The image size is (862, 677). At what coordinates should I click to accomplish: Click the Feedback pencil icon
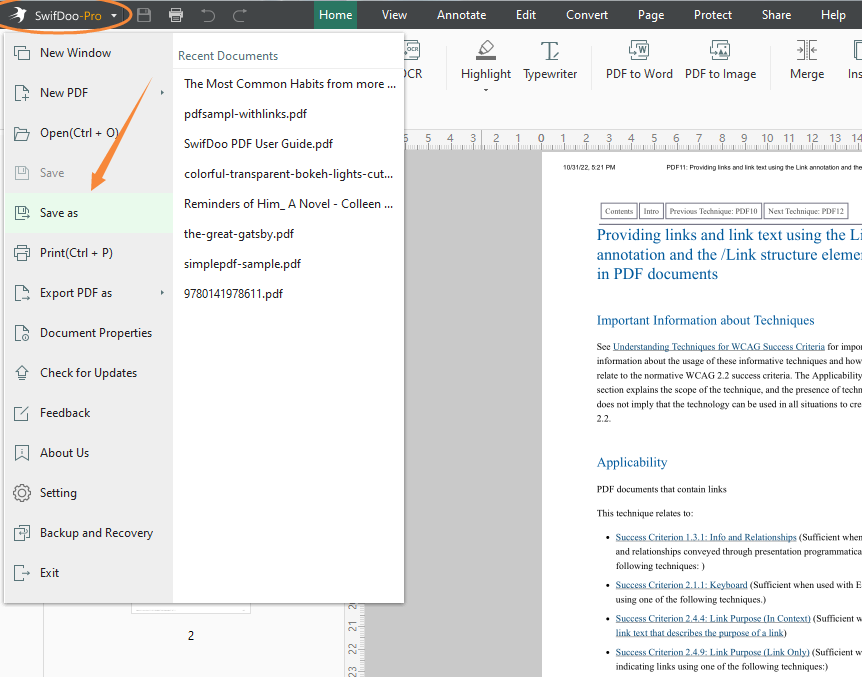21,413
